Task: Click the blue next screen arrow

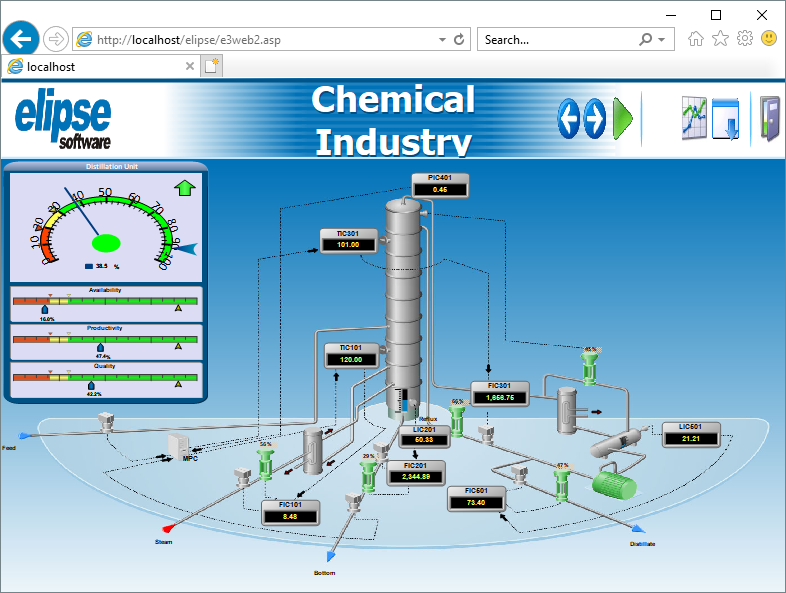Action: [594, 119]
